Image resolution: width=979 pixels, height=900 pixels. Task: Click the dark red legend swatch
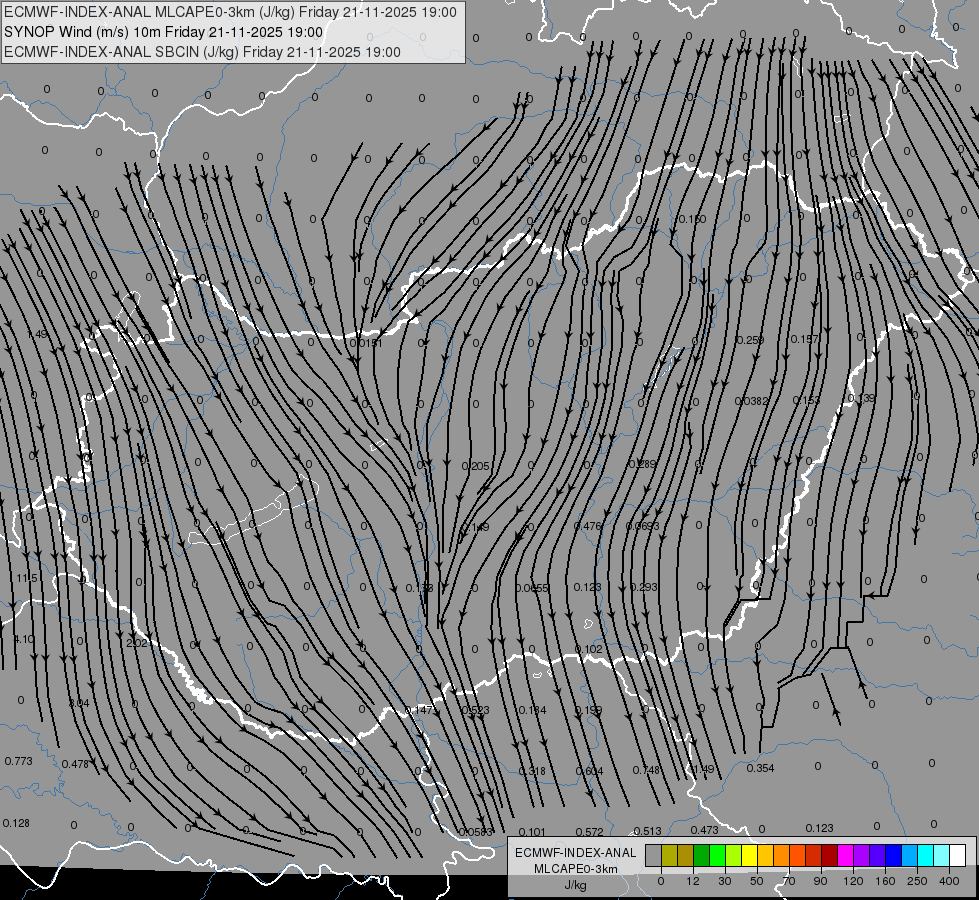click(x=830, y=855)
